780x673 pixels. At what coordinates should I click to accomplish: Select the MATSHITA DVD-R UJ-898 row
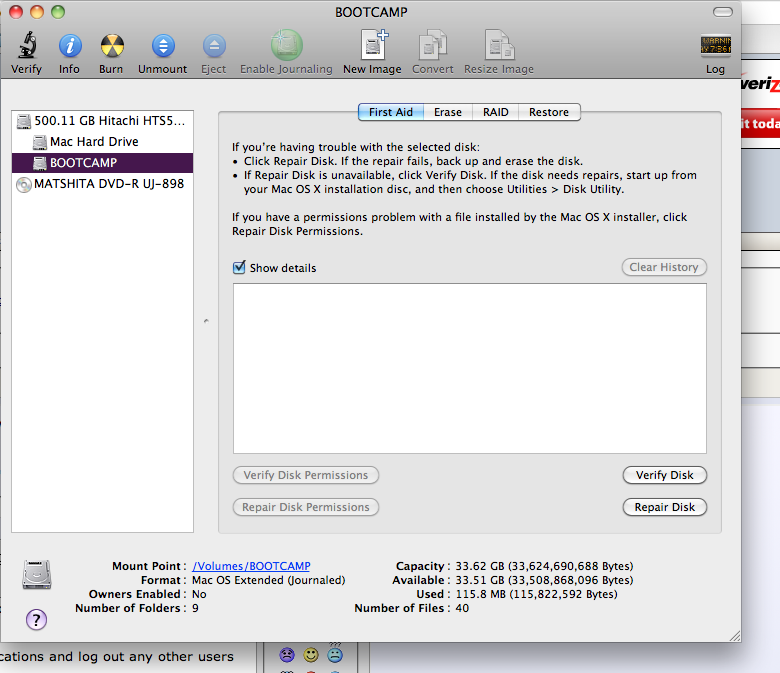(102, 184)
